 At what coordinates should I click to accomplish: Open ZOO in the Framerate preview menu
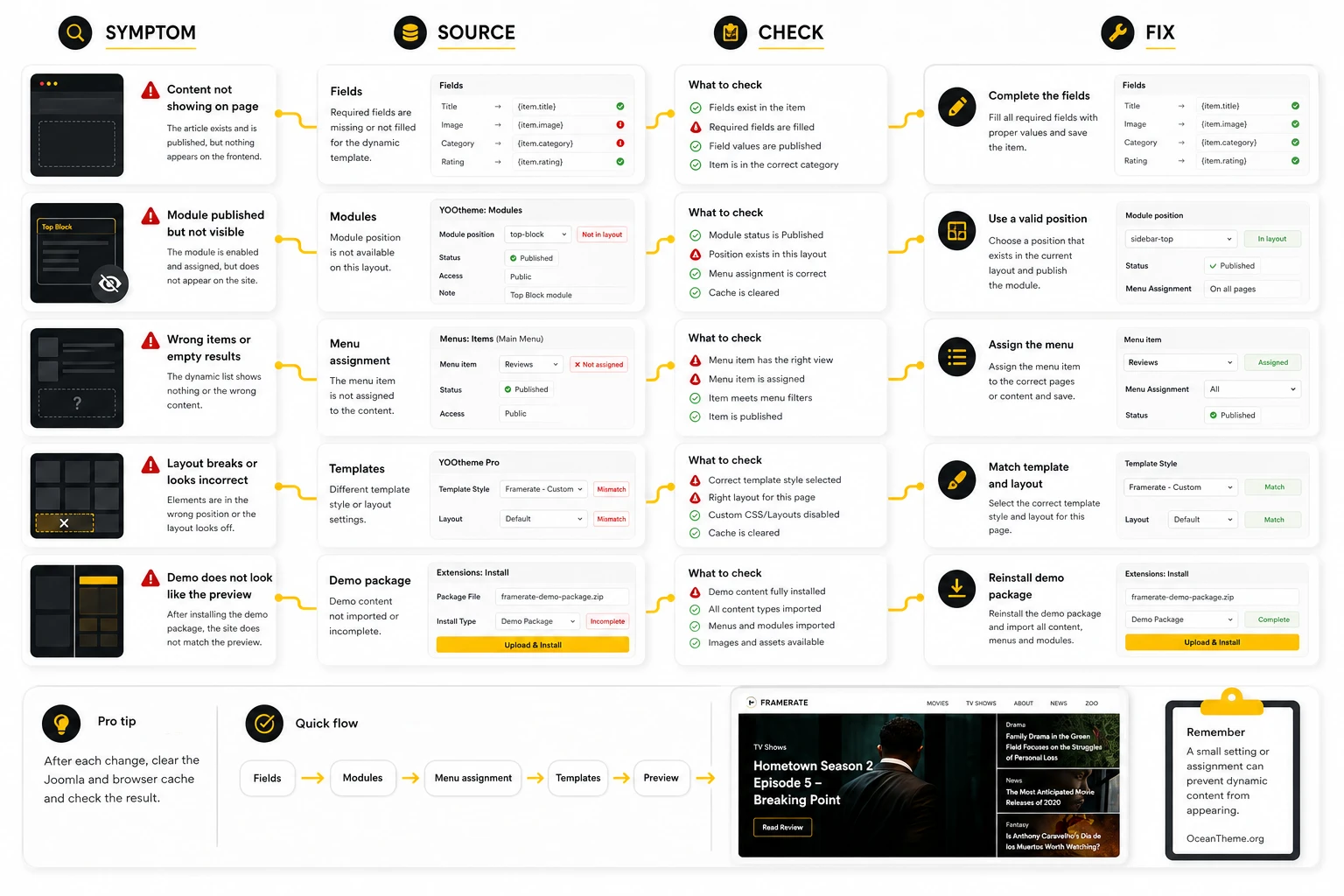pyautogui.click(x=1091, y=703)
